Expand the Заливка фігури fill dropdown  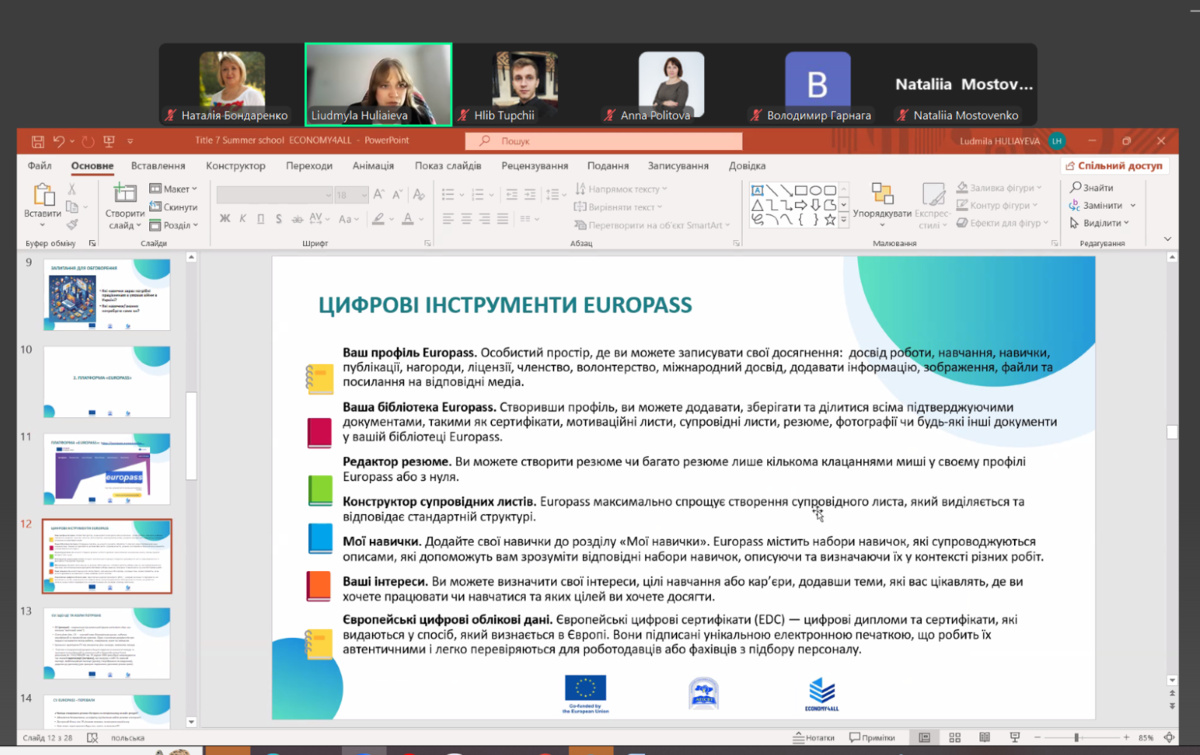[x=998, y=187]
